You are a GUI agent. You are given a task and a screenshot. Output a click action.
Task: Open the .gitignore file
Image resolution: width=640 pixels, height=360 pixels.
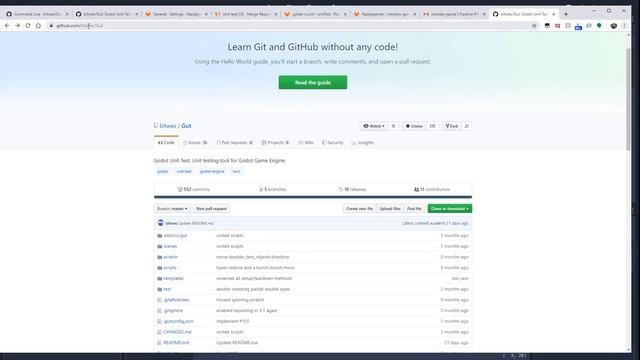[x=173, y=311]
